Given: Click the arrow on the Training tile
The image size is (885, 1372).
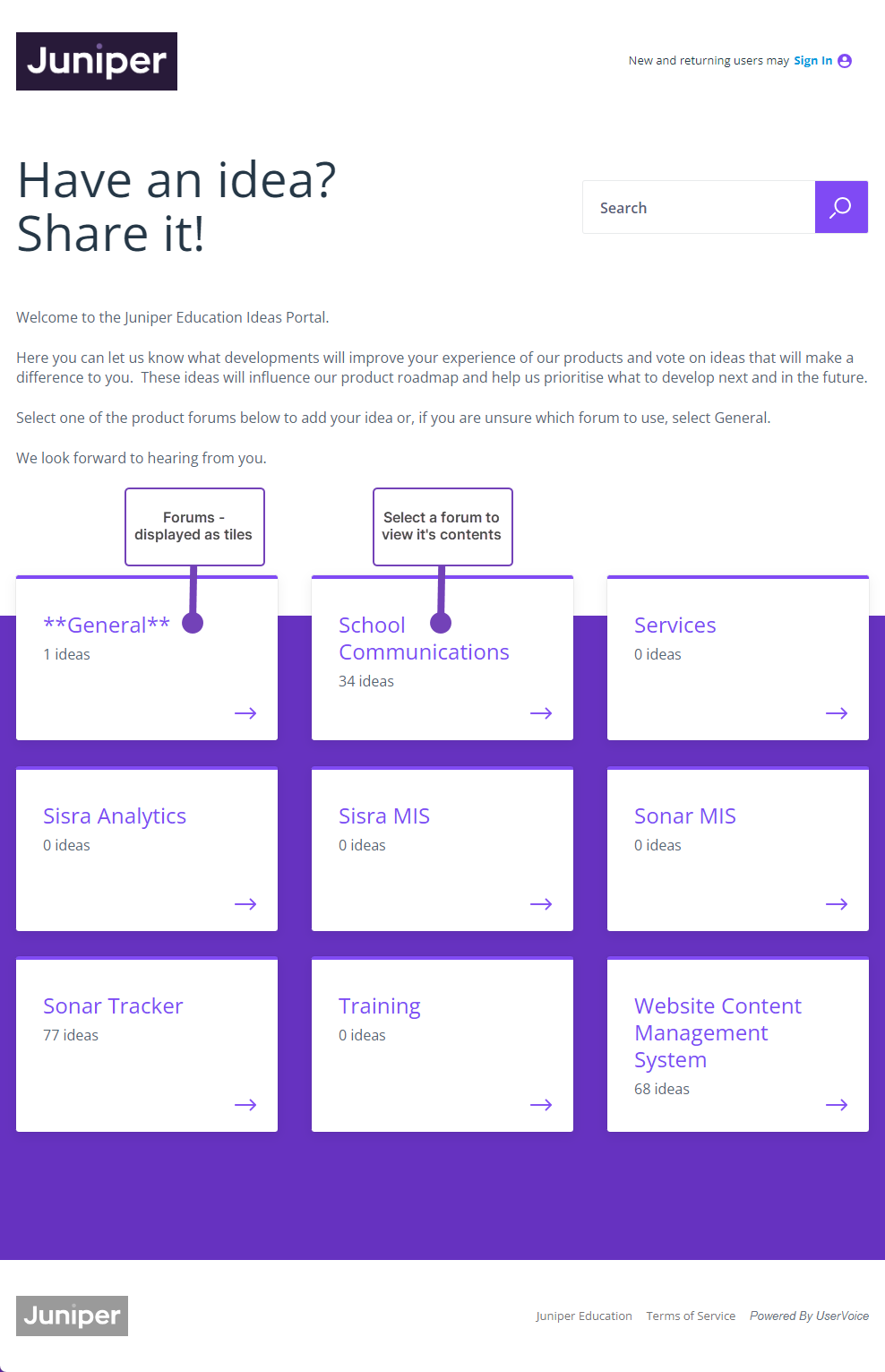Looking at the screenshot, I should (x=540, y=1104).
